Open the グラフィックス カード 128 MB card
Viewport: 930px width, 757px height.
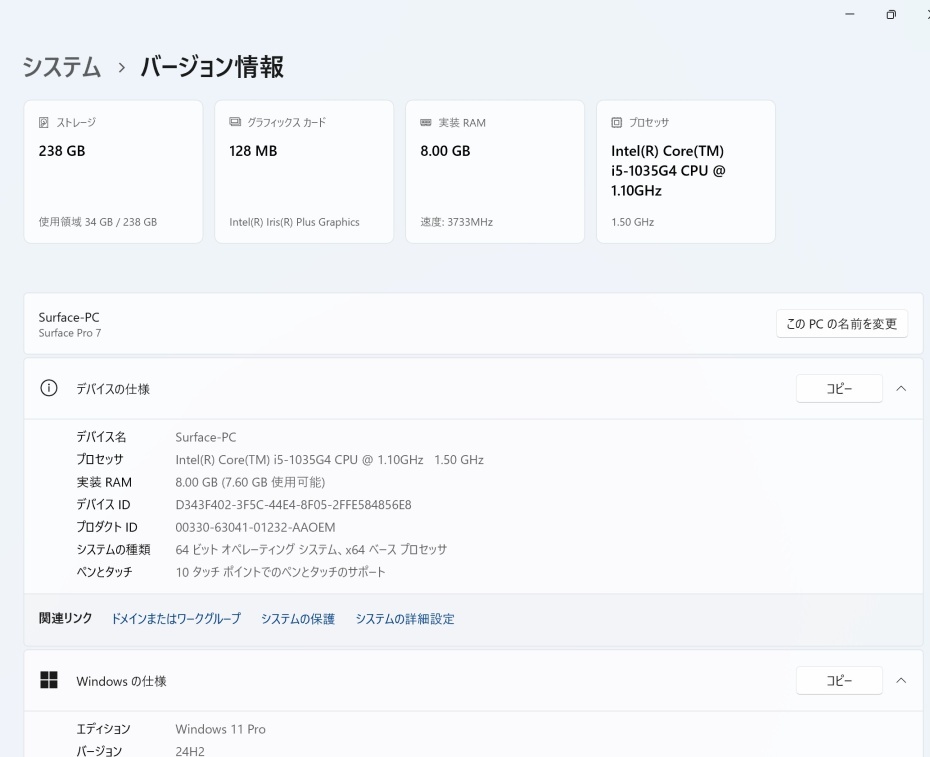tap(304, 171)
